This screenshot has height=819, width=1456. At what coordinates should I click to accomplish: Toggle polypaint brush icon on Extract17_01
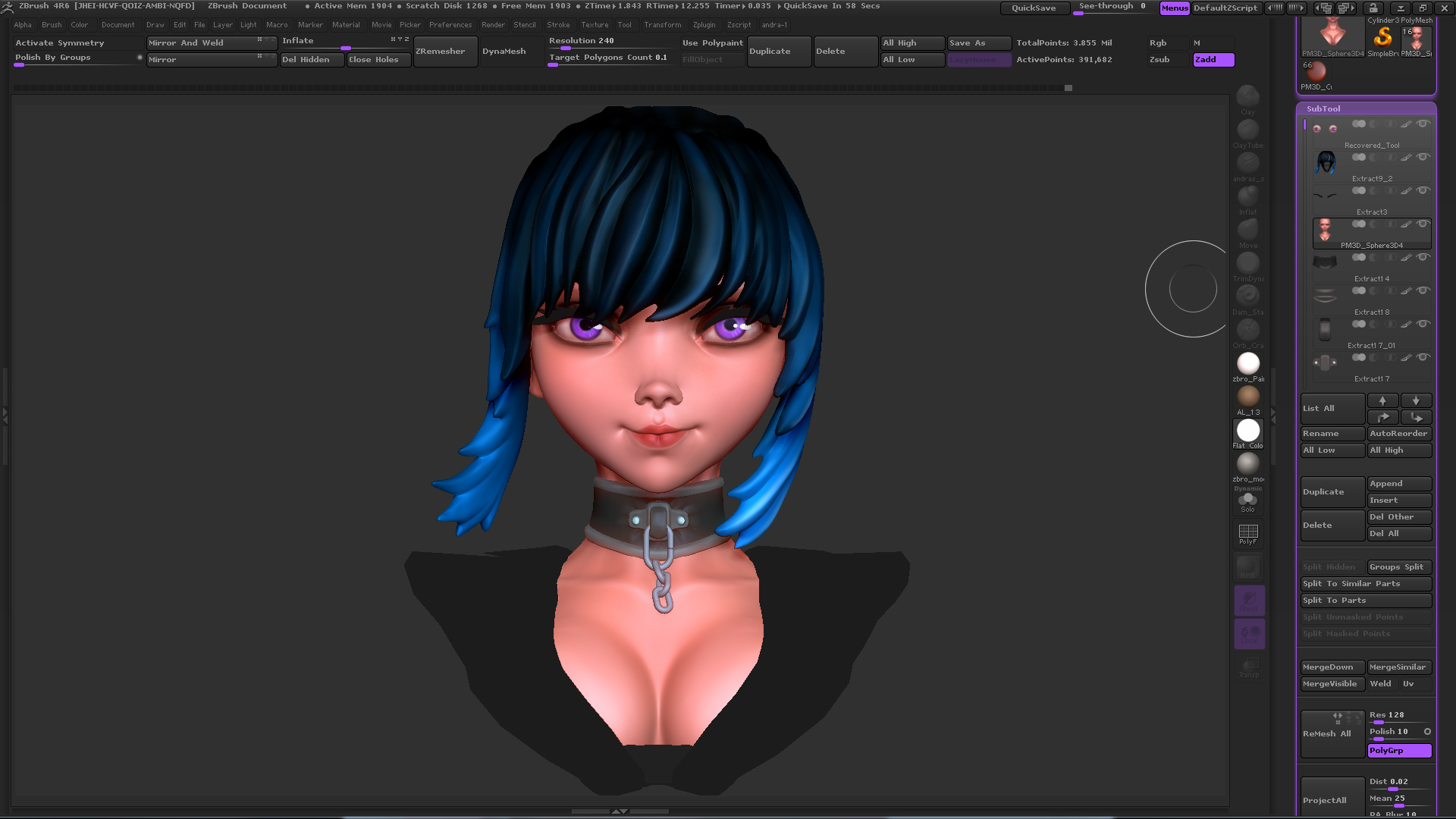(1406, 324)
